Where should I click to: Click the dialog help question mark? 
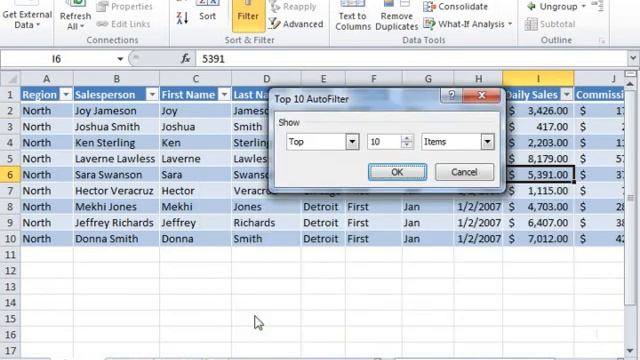(x=451, y=95)
